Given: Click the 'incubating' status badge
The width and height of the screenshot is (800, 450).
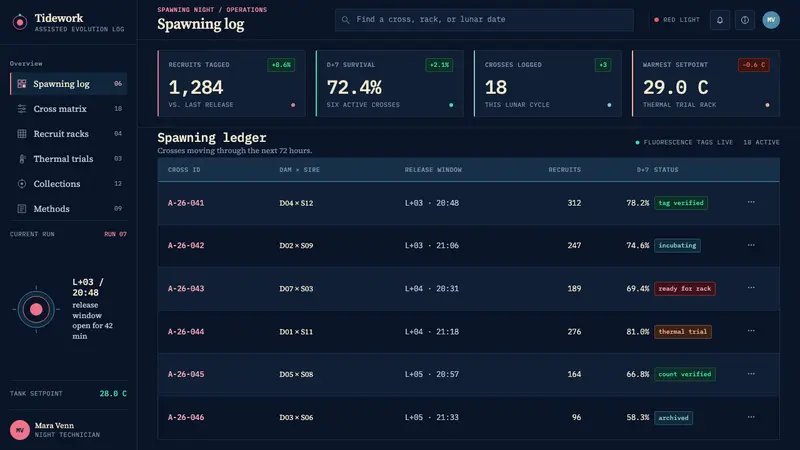Looking at the screenshot, I should pos(677,245).
